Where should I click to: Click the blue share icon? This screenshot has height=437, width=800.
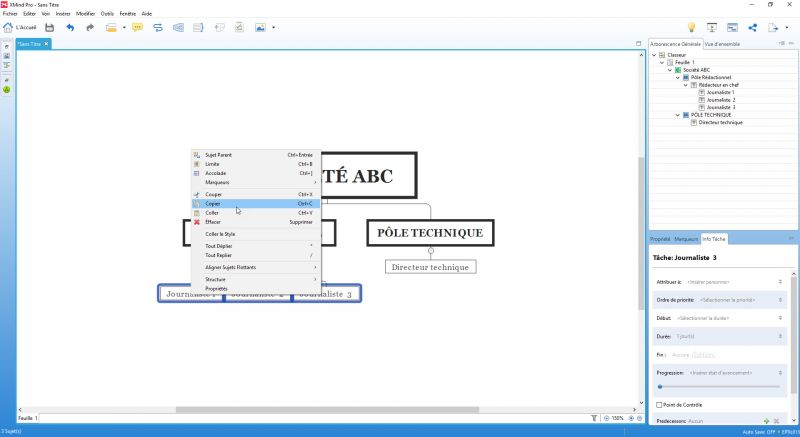coord(753,28)
